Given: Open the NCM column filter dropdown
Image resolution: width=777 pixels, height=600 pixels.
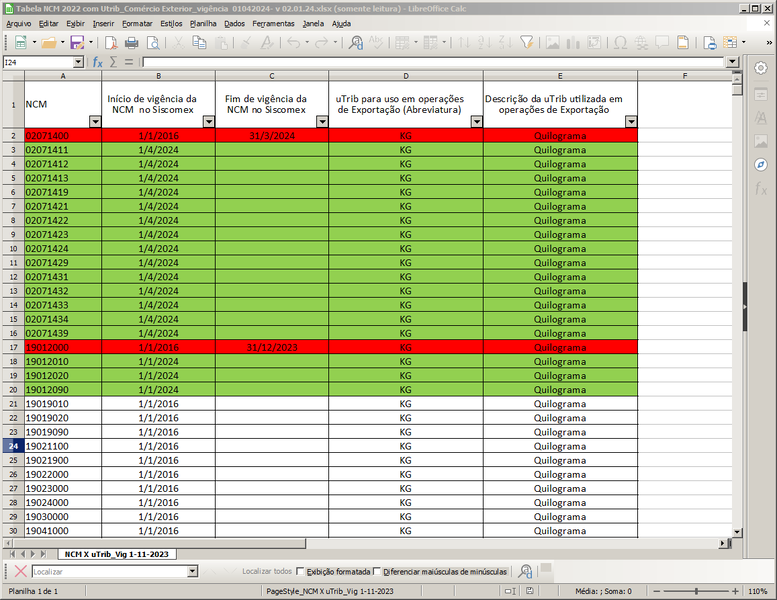Looking at the screenshot, I should click(95, 121).
